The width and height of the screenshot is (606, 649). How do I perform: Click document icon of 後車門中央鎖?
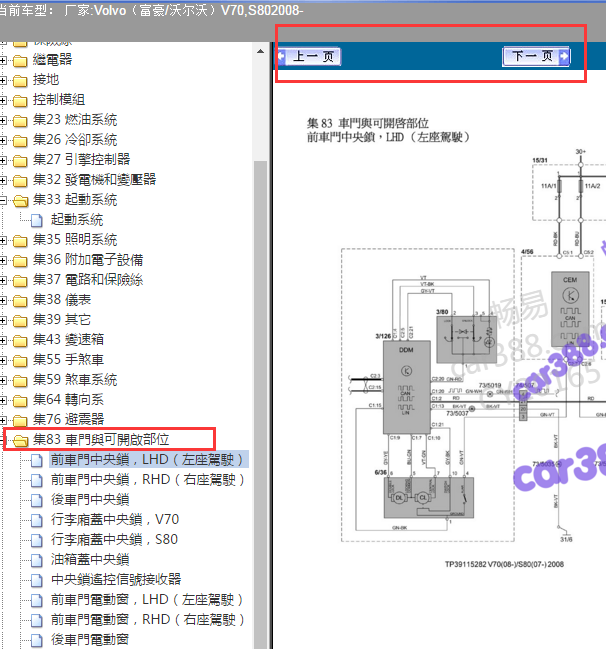[x=37, y=500]
